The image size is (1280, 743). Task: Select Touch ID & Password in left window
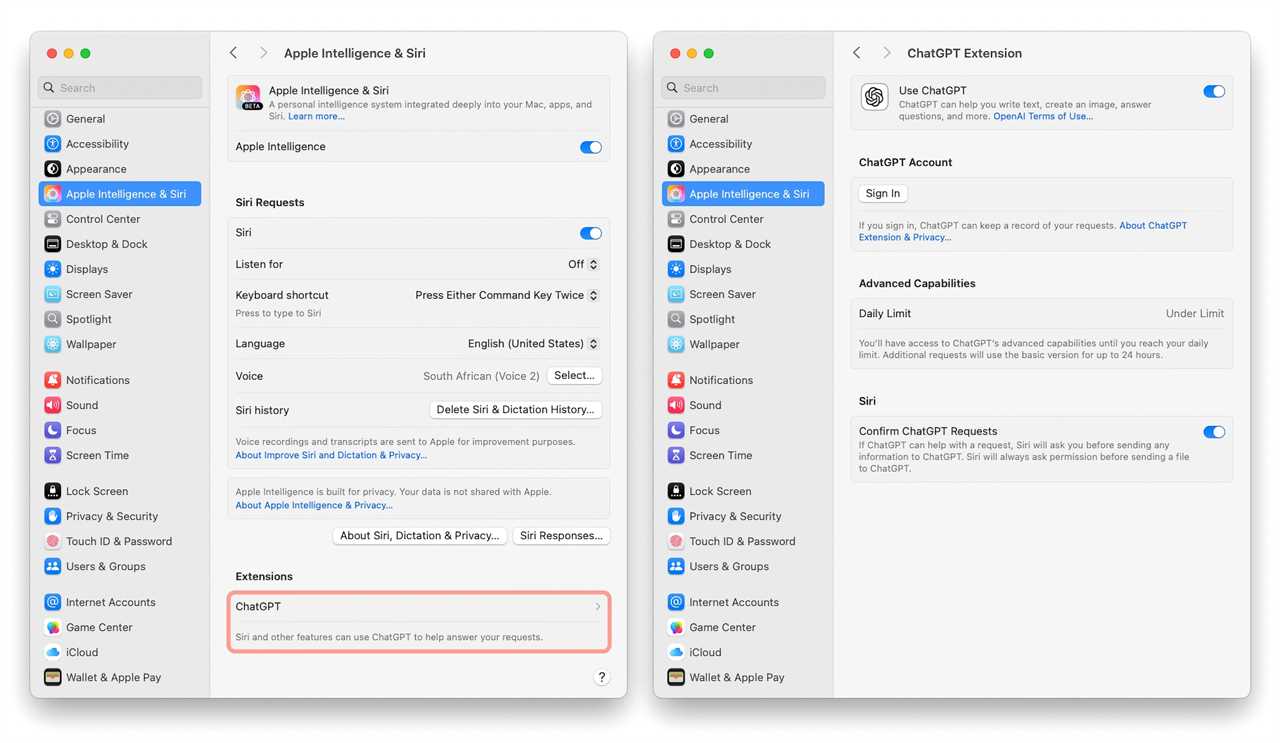coord(120,541)
